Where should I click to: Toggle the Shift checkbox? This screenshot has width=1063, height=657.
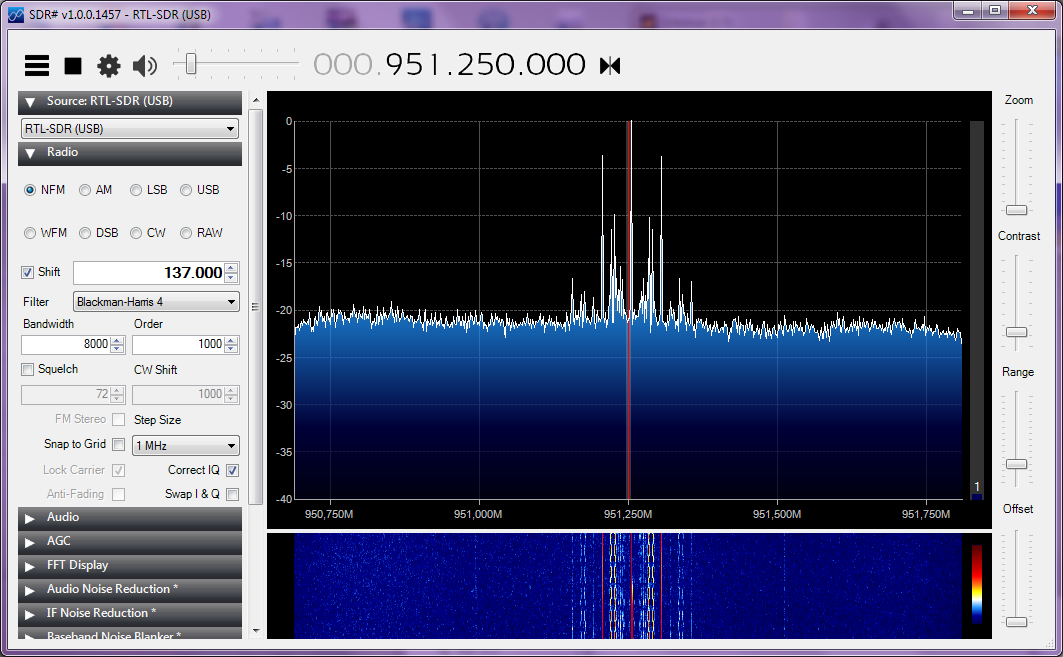point(27,272)
